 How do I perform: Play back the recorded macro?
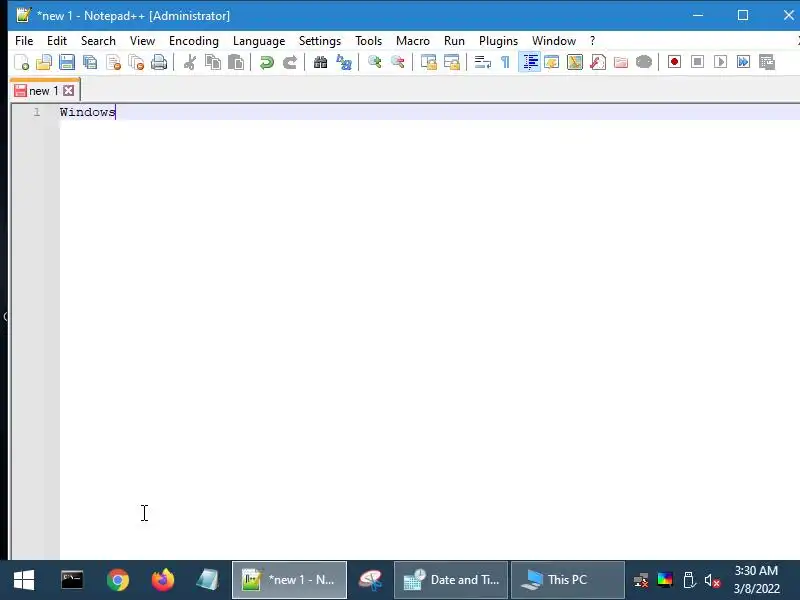coord(720,62)
